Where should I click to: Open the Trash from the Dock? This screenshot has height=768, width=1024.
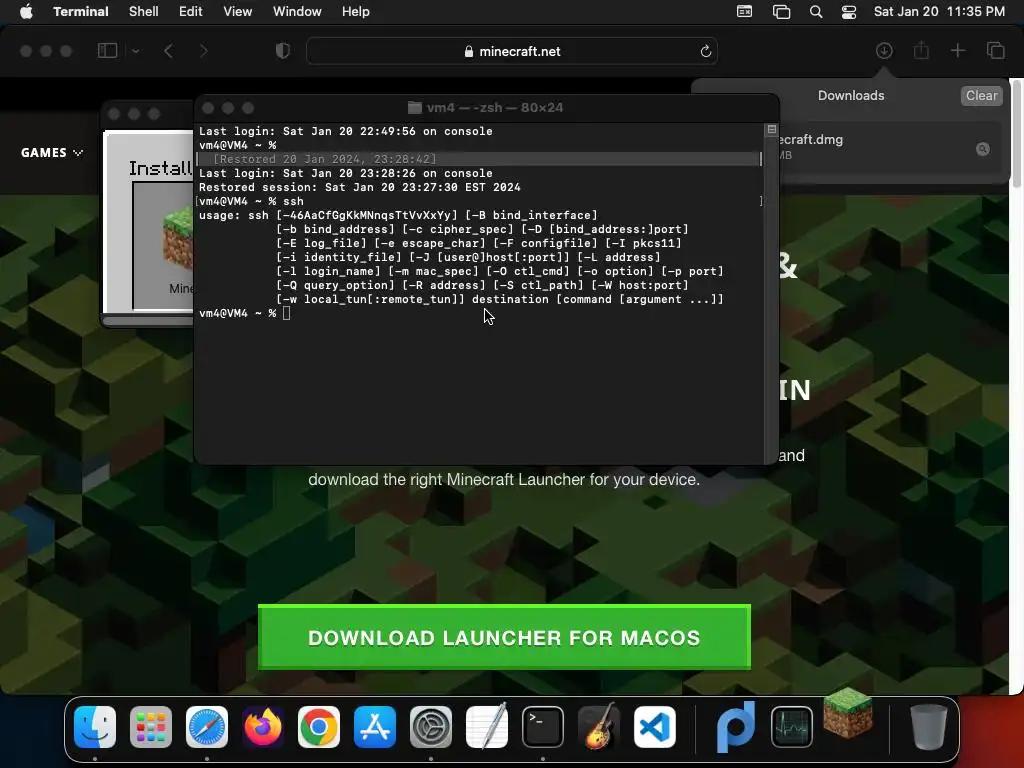tap(929, 727)
